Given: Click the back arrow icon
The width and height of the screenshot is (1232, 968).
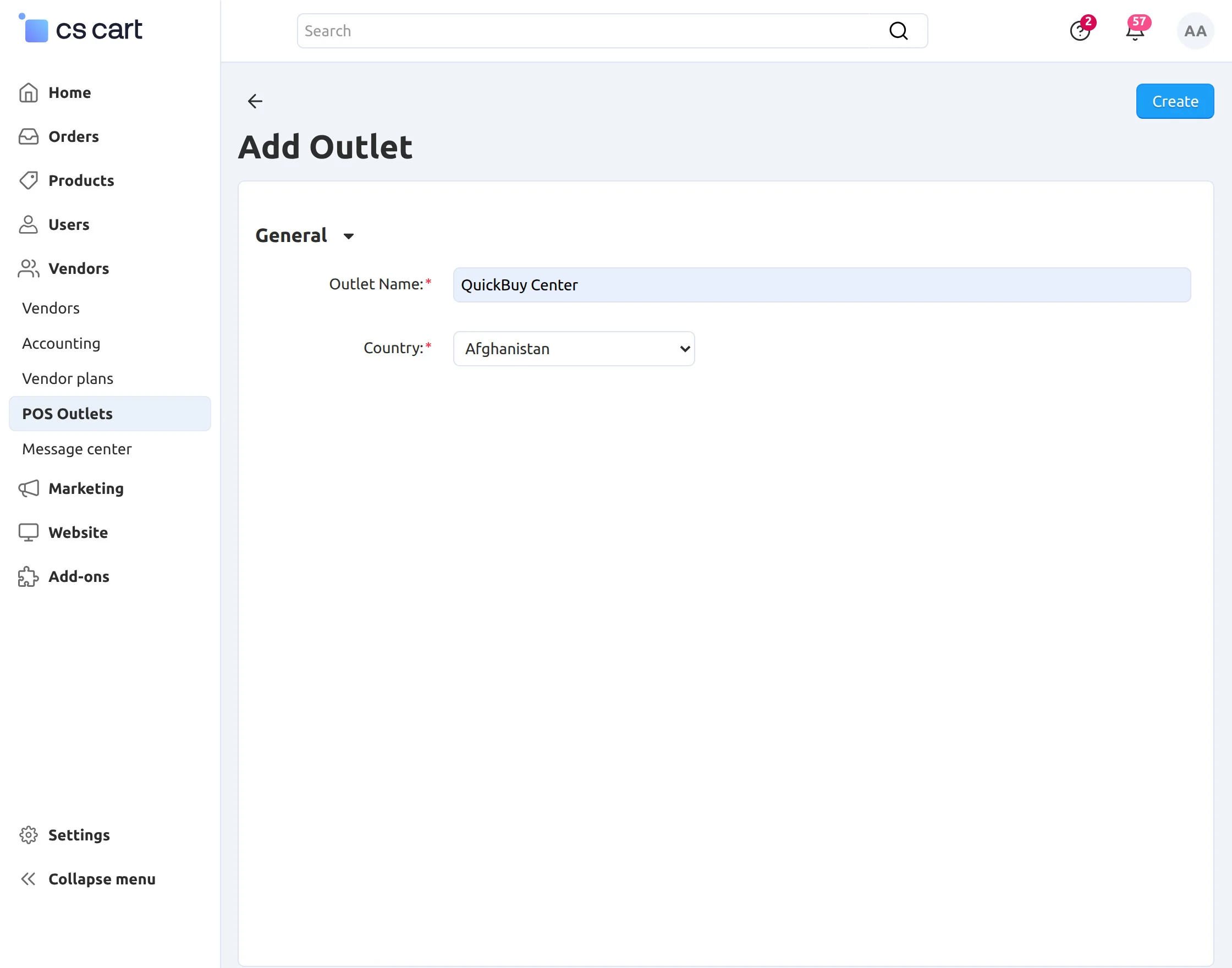Looking at the screenshot, I should coord(255,101).
